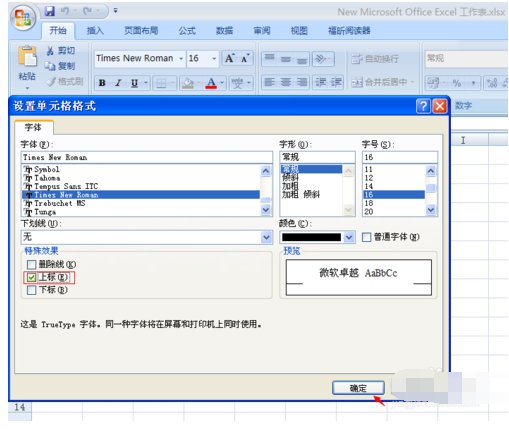Click the Undo icon
Viewport: 509px width, 433px height.
(x=65, y=11)
